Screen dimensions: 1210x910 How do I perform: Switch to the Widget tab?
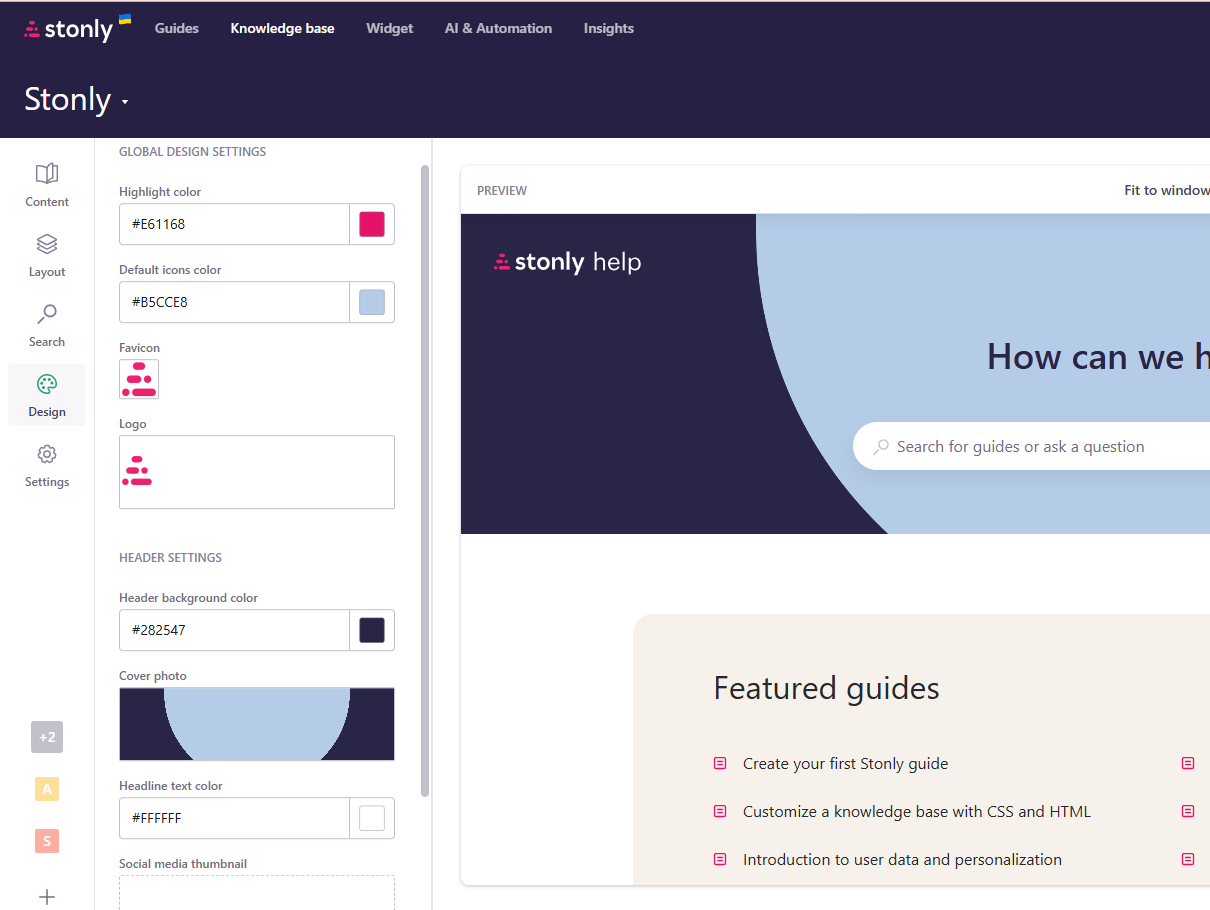[x=389, y=28]
